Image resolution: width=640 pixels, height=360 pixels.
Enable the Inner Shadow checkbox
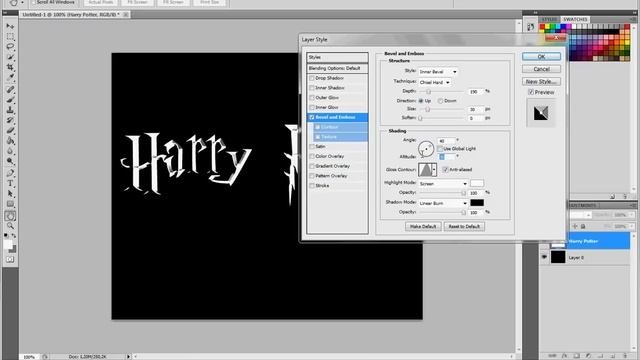pyautogui.click(x=312, y=88)
